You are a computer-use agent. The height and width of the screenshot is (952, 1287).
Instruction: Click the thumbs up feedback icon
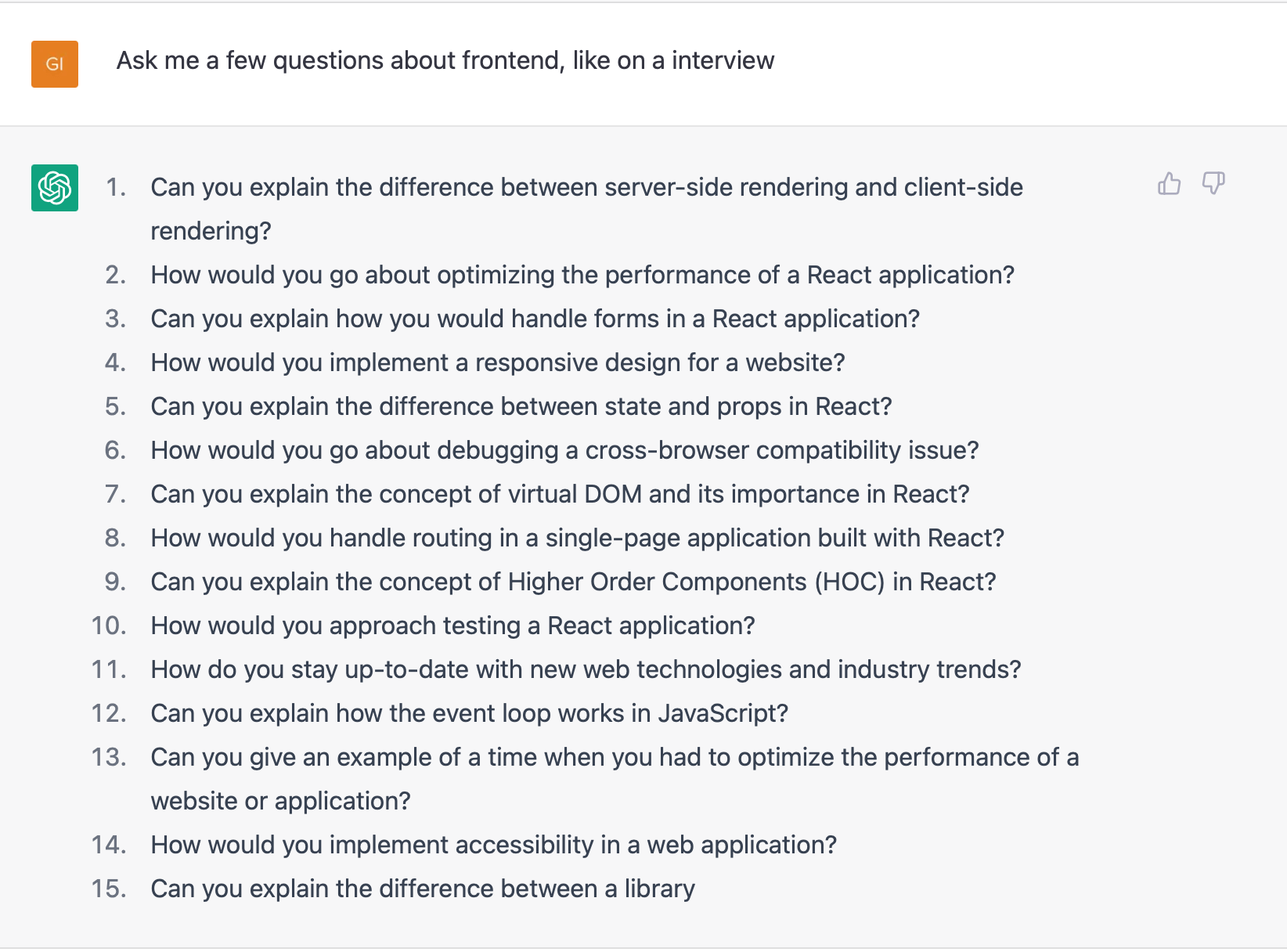pyautogui.click(x=1169, y=184)
